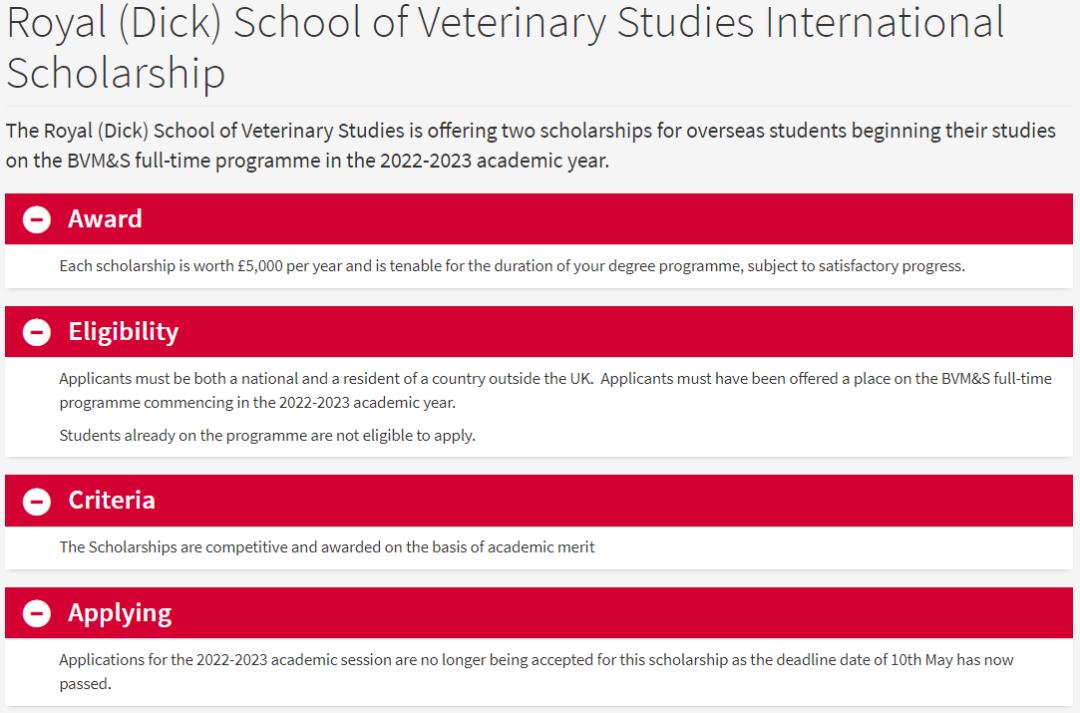Click the Applying section title
The height and width of the screenshot is (713, 1080).
[x=120, y=613]
